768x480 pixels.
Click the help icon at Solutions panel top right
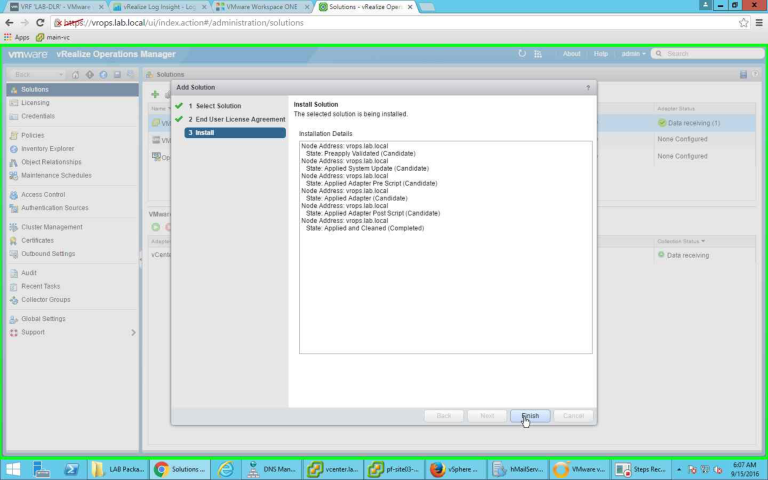[755, 74]
